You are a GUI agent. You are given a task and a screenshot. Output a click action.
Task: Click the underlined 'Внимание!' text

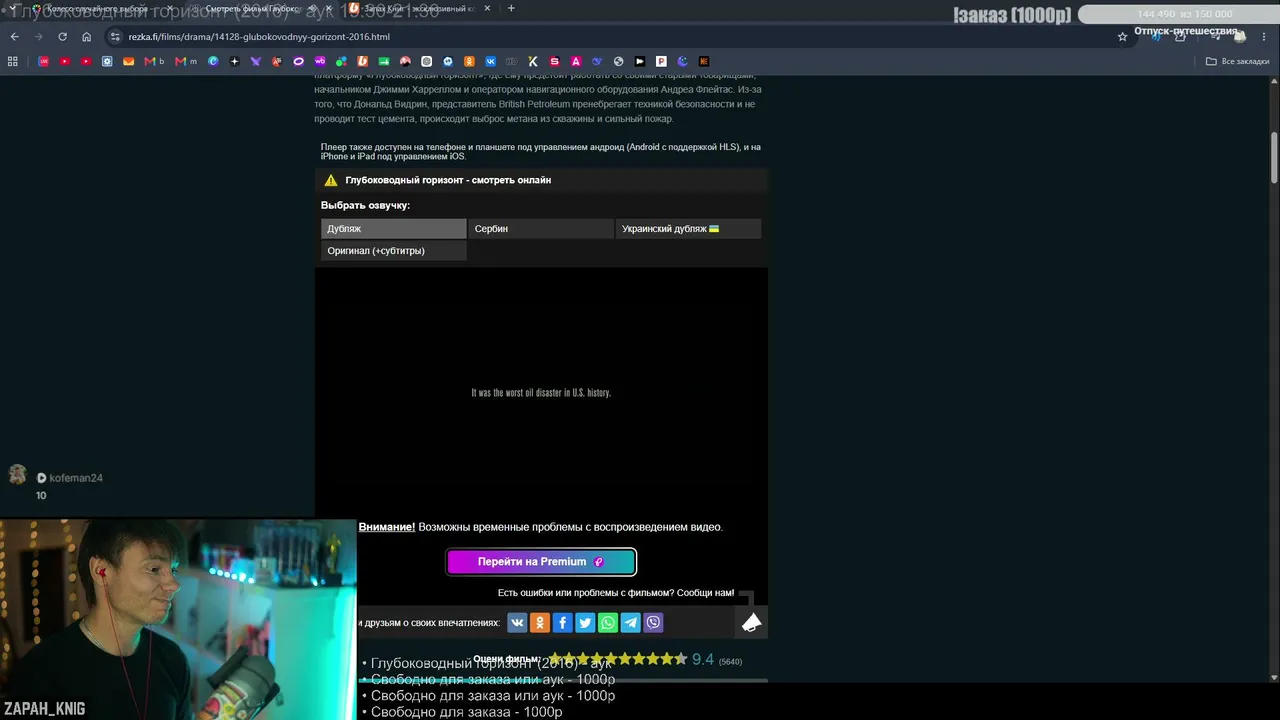[x=386, y=527]
